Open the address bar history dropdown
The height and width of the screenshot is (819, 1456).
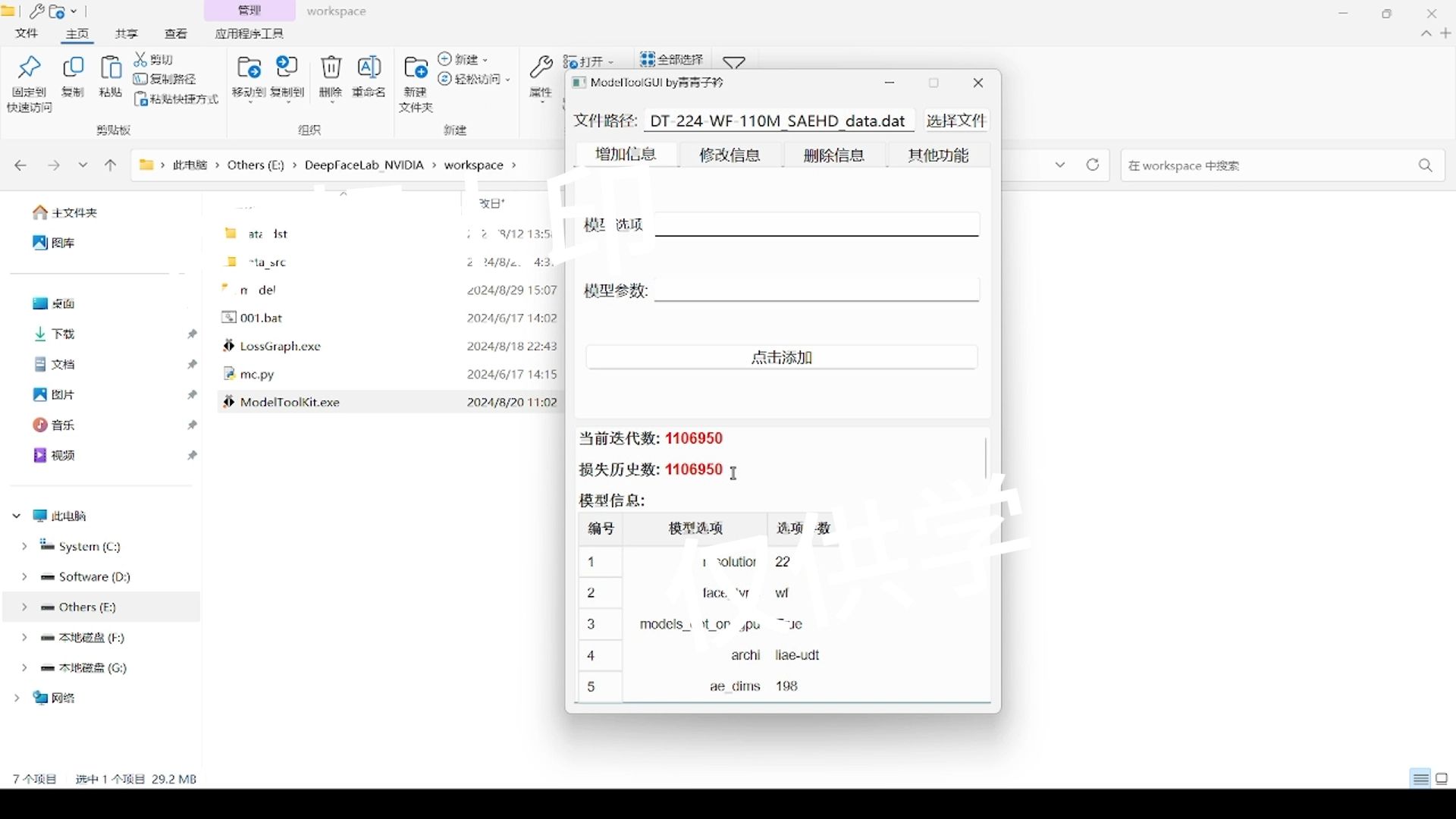coord(1060,165)
